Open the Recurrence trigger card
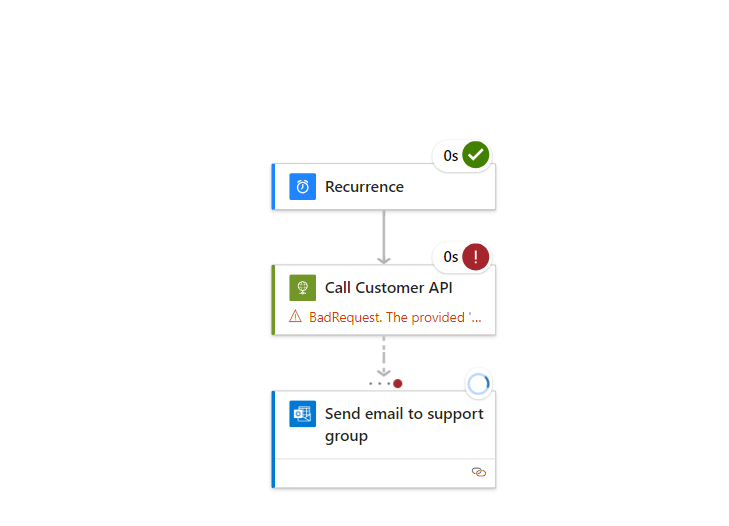 pyautogui.click(x=384, y=186)
